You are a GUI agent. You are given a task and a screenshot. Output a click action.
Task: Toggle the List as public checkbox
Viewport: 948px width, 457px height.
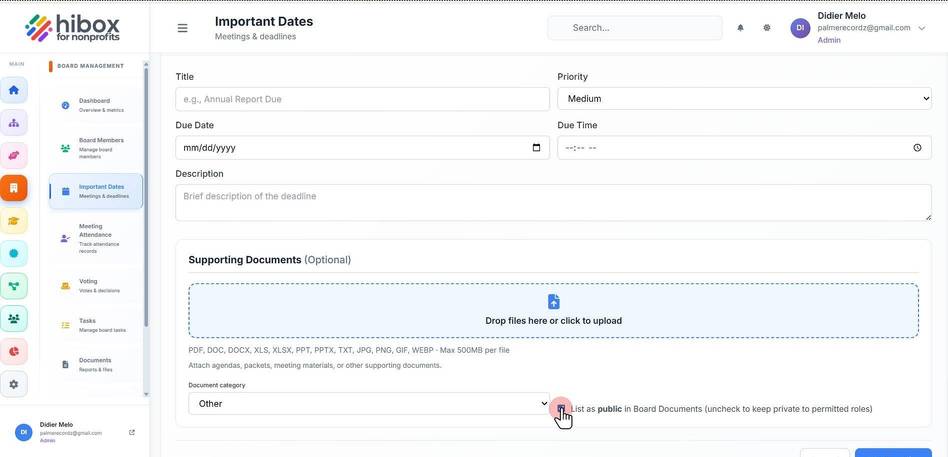[x=561, y=409]
